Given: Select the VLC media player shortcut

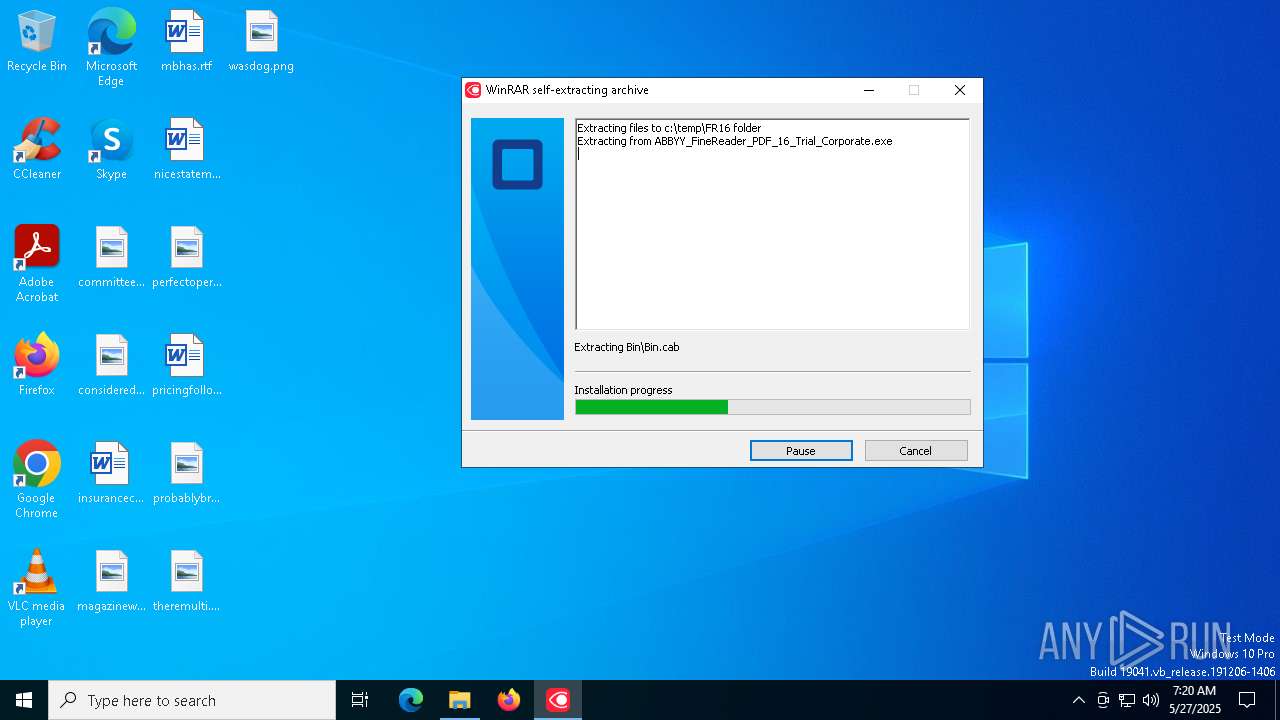Looking at the screenshot, I should [37, 588].
